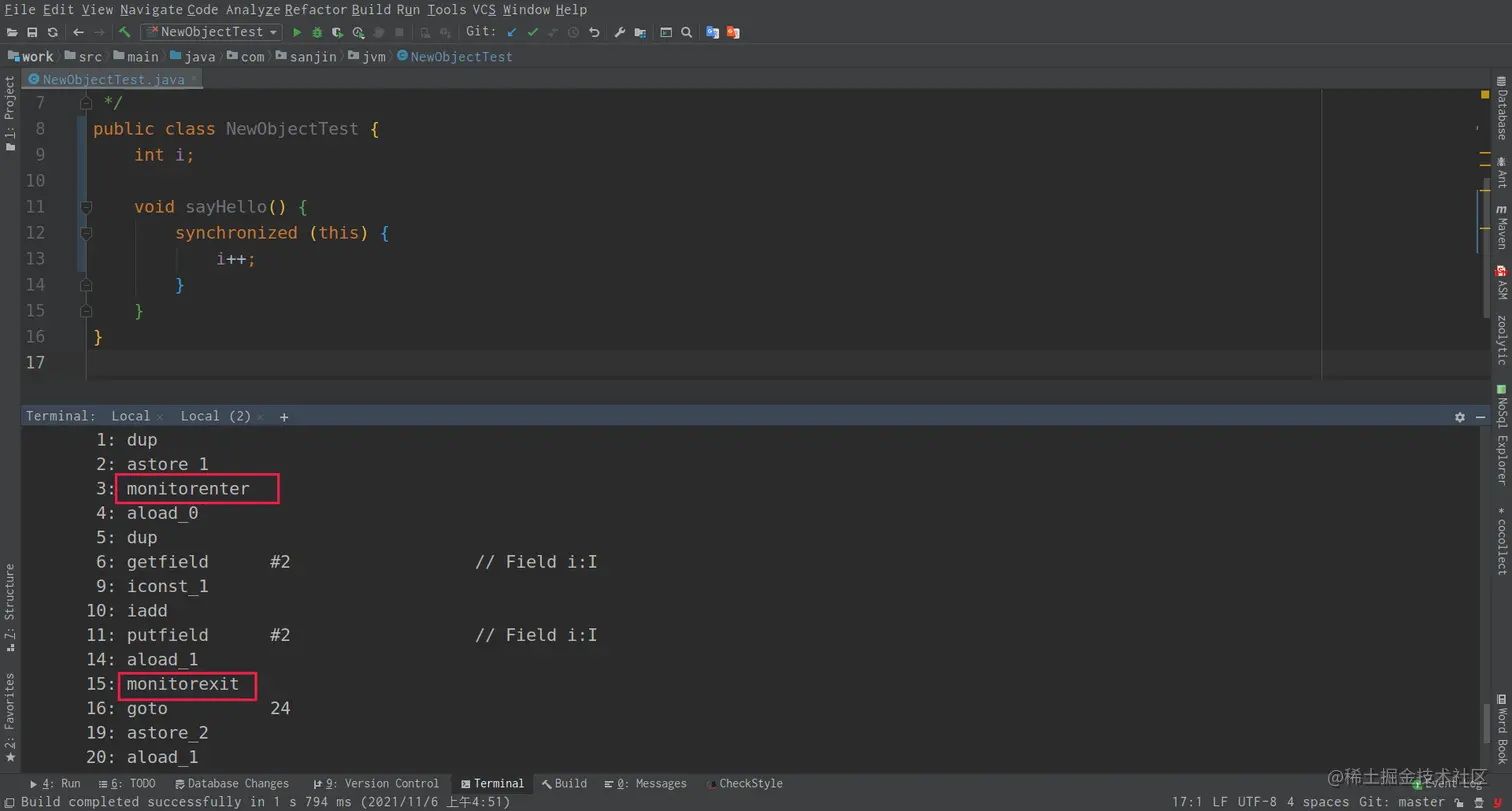Start debugging with the green bug icon
Screen dimensions: 1512x811
[317, 32]
